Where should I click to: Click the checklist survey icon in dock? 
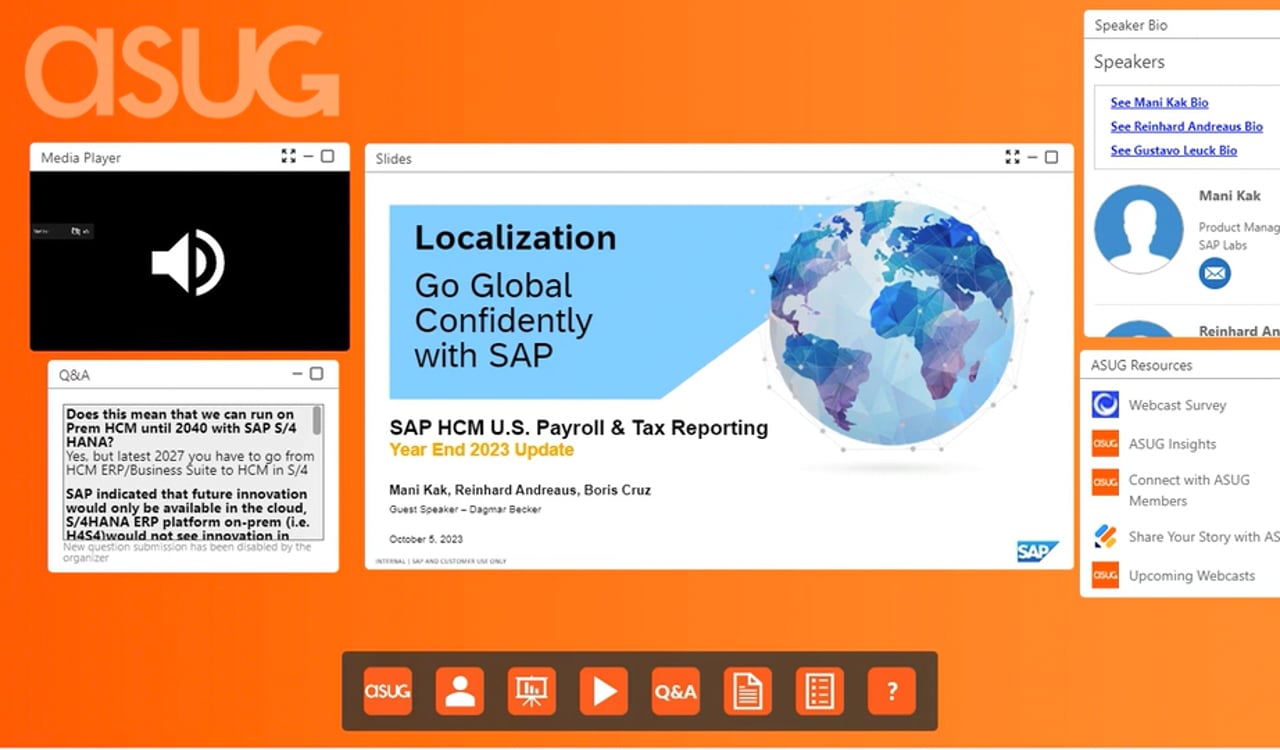tap(820, 691)
